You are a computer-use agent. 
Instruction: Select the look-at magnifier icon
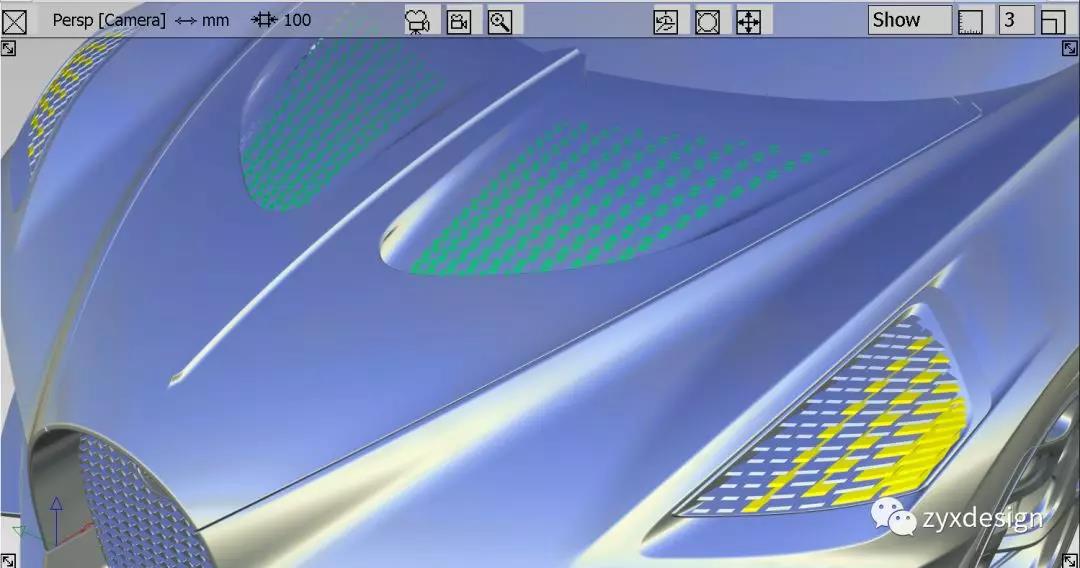point(501,21)
